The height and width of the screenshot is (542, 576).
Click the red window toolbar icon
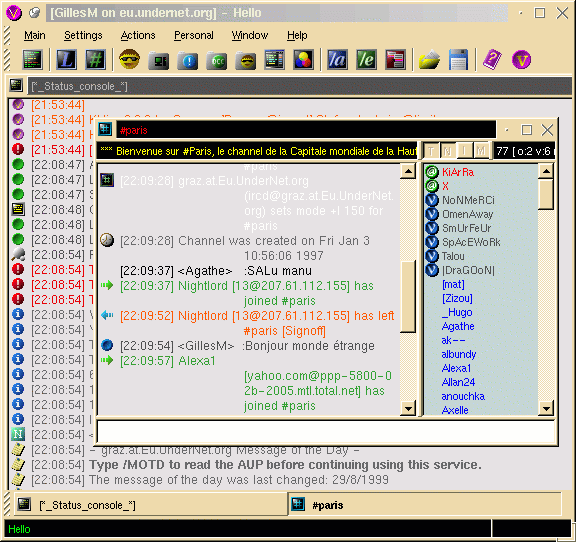click(395, 60)
